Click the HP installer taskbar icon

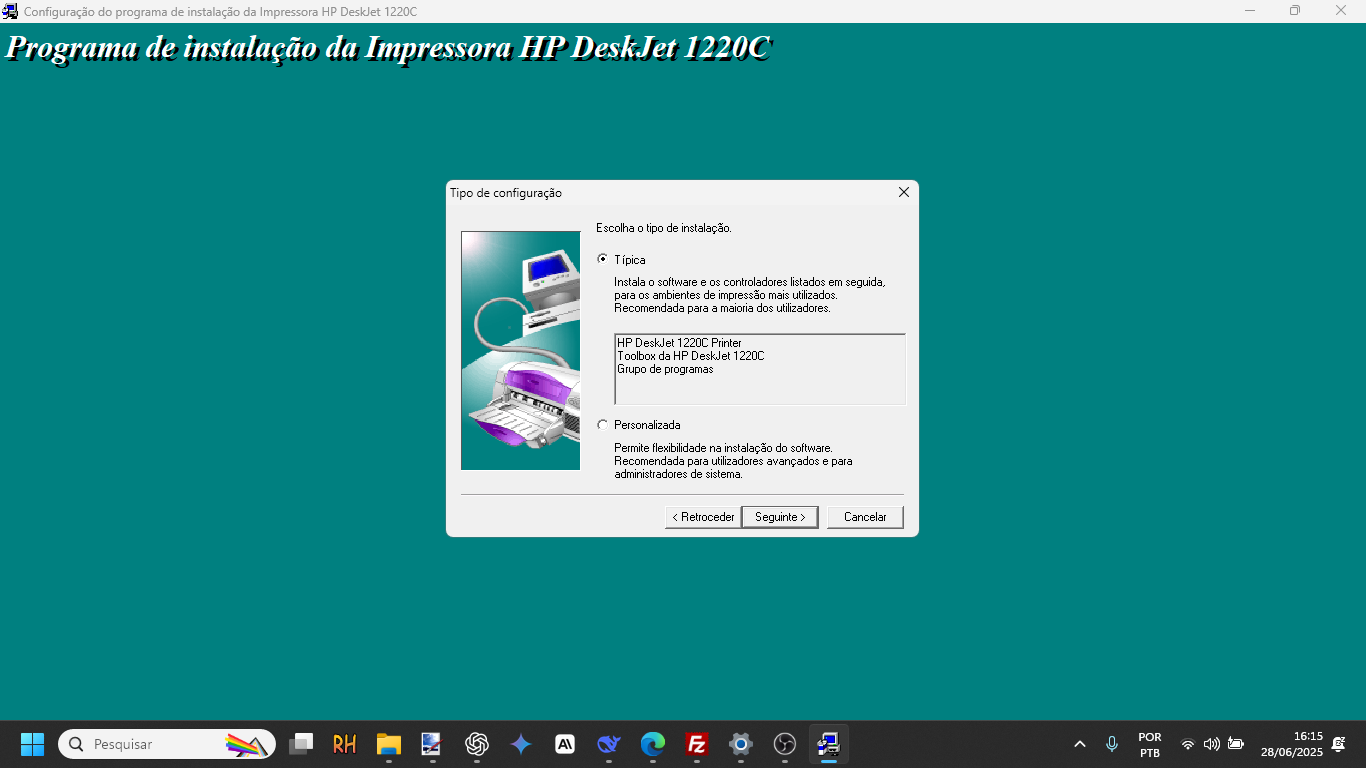click(x=829, y=744)
